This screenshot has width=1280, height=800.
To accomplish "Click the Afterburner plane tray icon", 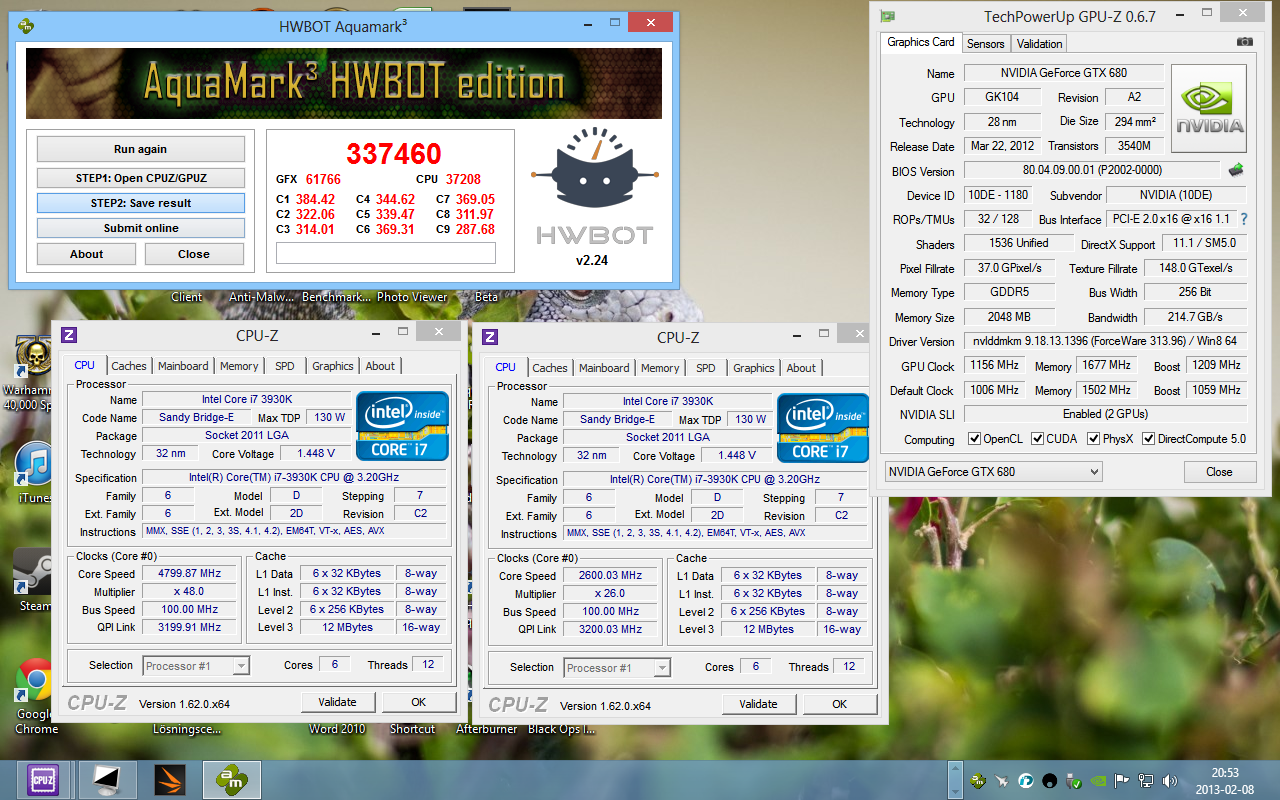I will pyautogui.click(x=1001, y=780).
